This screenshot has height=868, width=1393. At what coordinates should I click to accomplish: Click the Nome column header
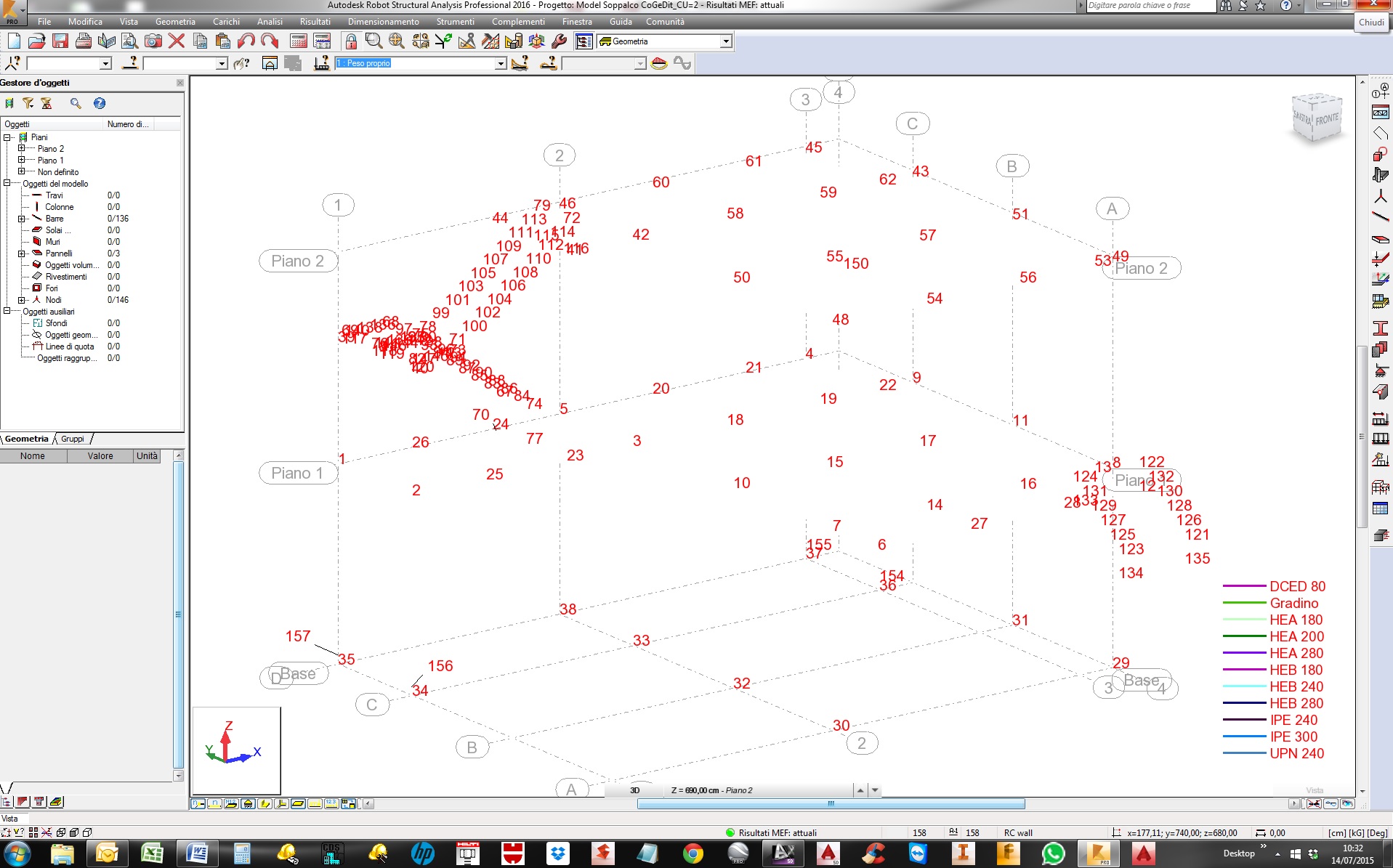(x=33, y=456)
